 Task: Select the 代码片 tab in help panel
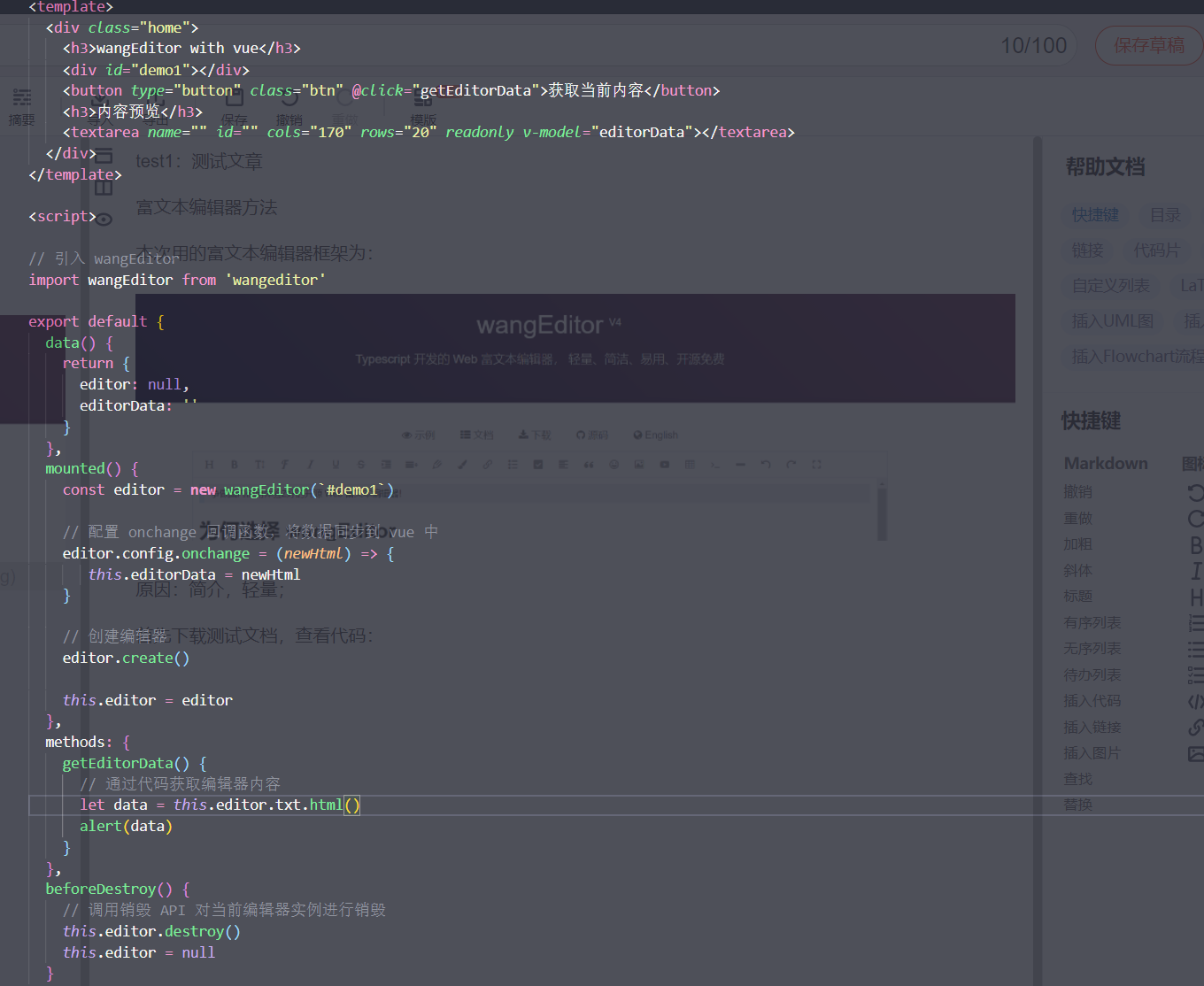pos(1157,250)
